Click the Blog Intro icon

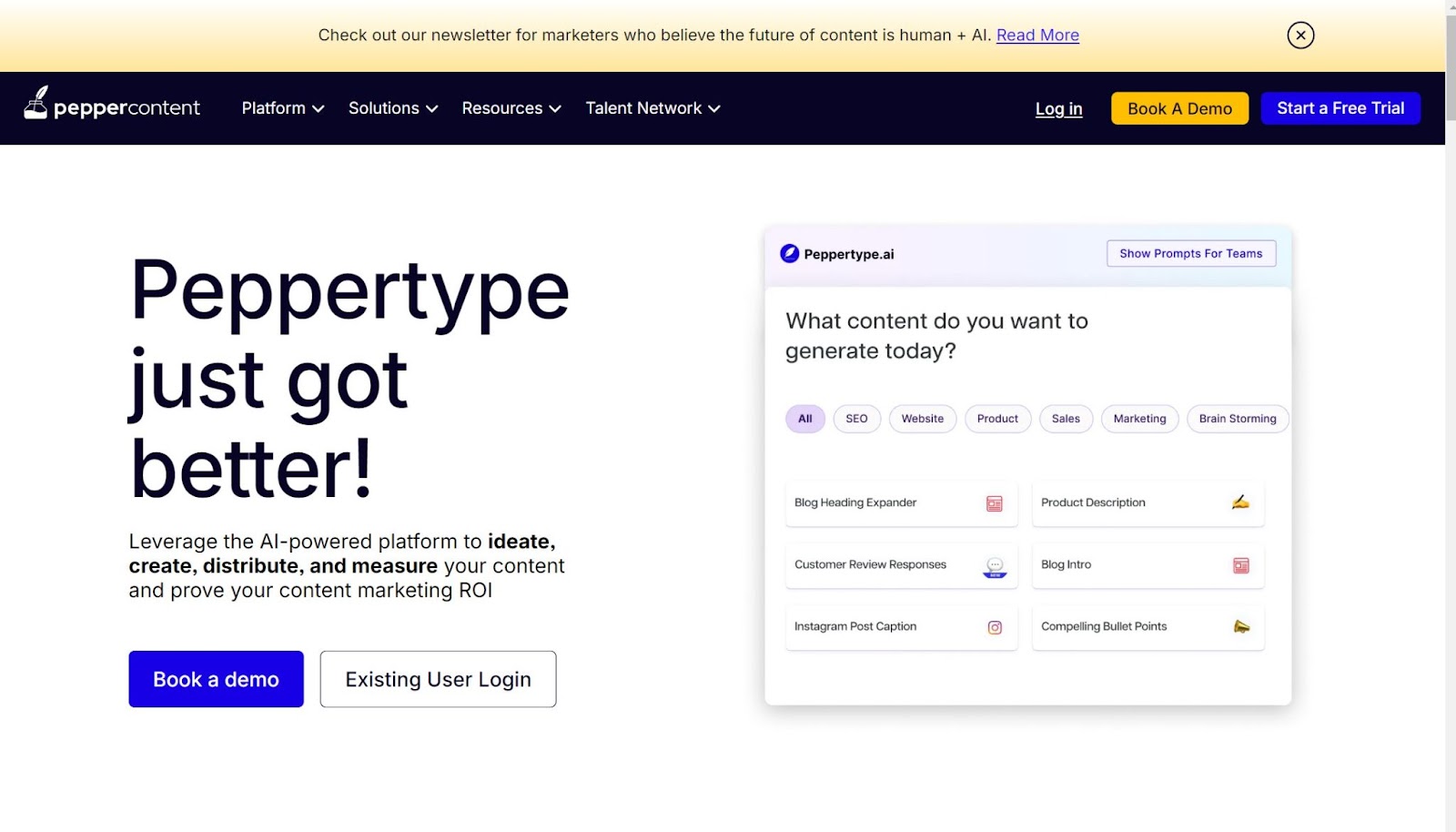click(x=1240, y=565)
